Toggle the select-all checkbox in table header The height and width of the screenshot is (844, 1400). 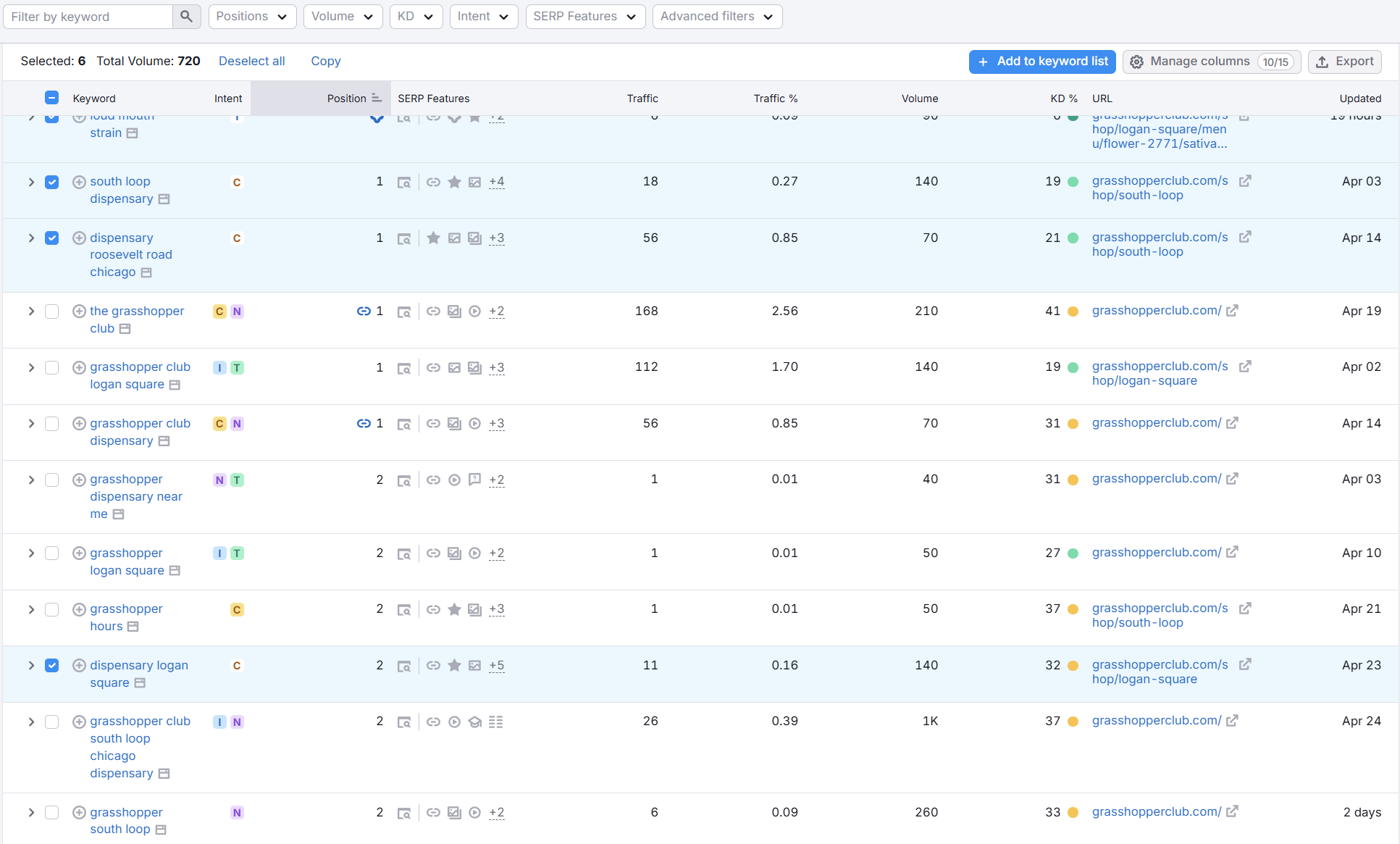click(51, 98)
